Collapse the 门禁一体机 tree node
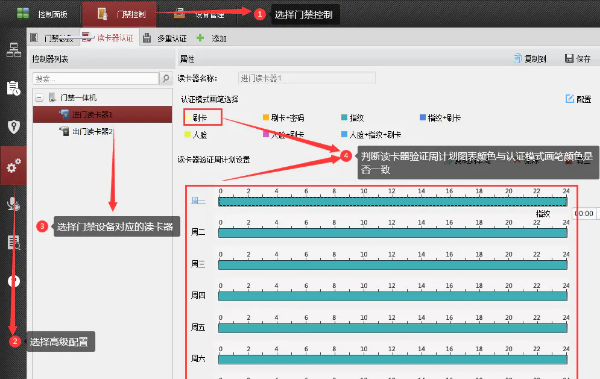Image resolution: width=600 pixels, height=379 pixels. (39, 98)
